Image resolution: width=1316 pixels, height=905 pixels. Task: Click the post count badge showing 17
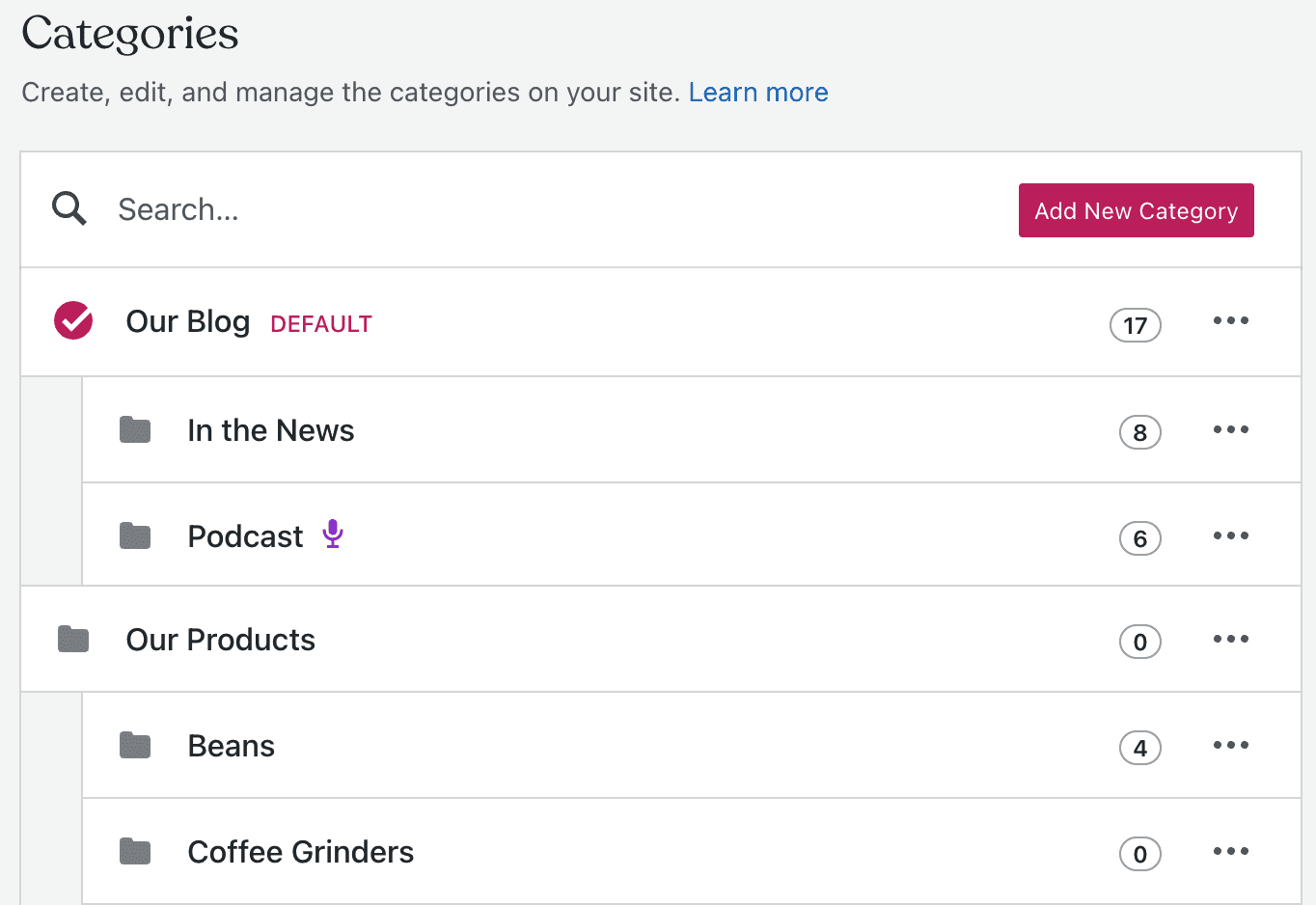coord(1135,325)
